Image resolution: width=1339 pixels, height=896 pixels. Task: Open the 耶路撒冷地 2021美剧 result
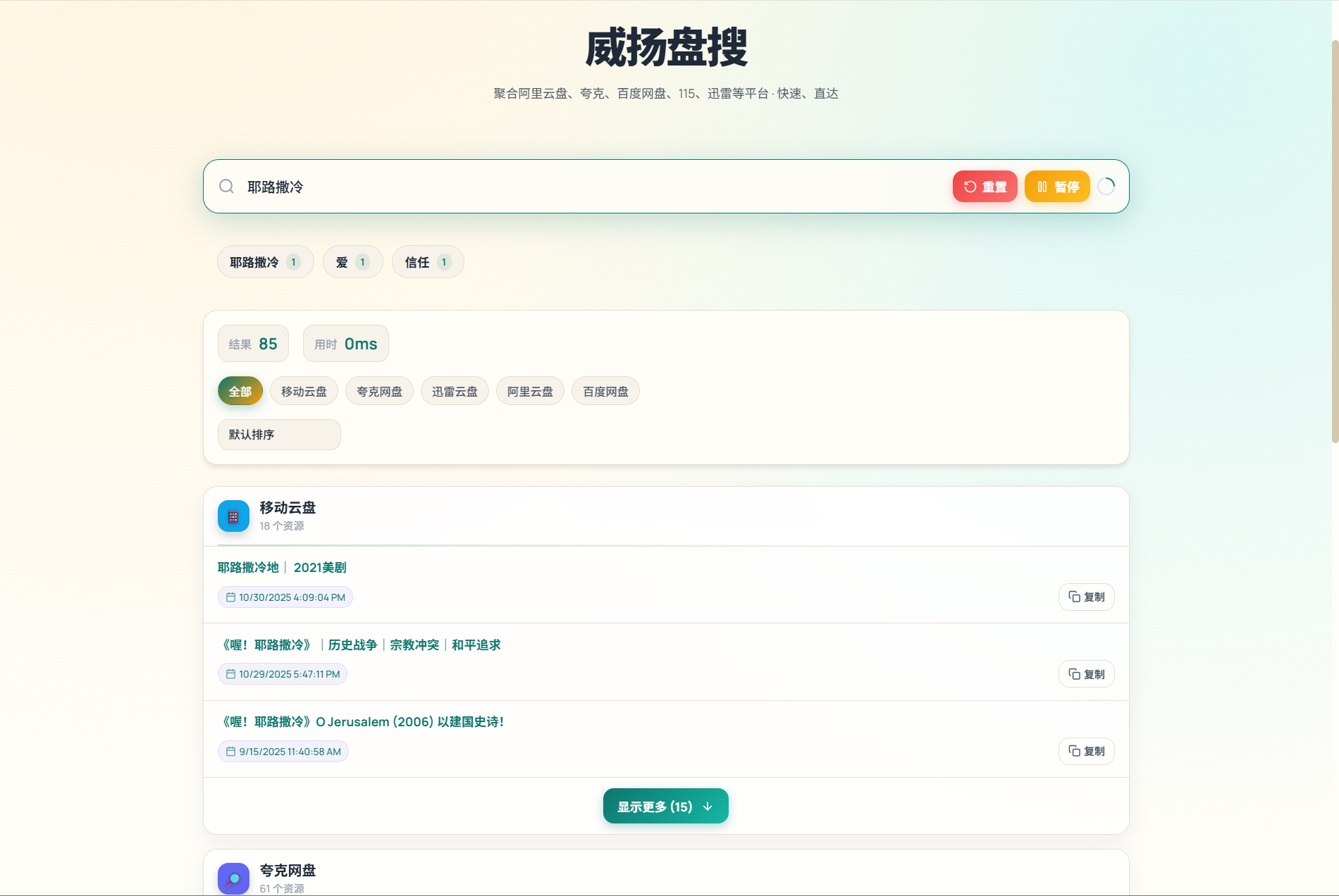[x=282, y=567]
